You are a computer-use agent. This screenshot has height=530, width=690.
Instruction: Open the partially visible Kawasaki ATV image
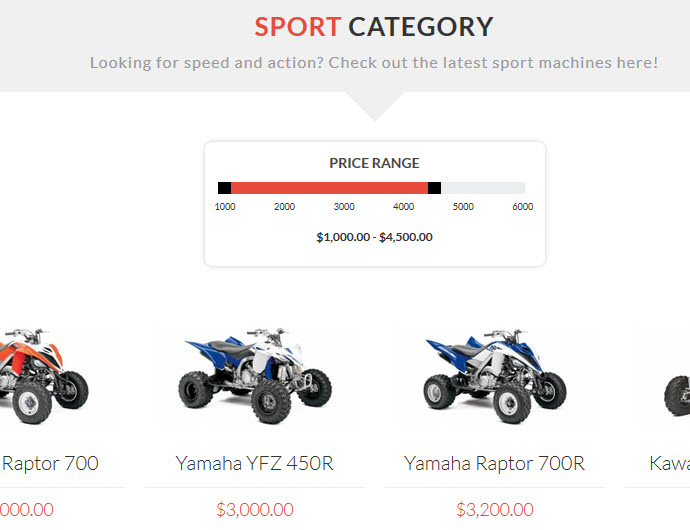[677, 394]
